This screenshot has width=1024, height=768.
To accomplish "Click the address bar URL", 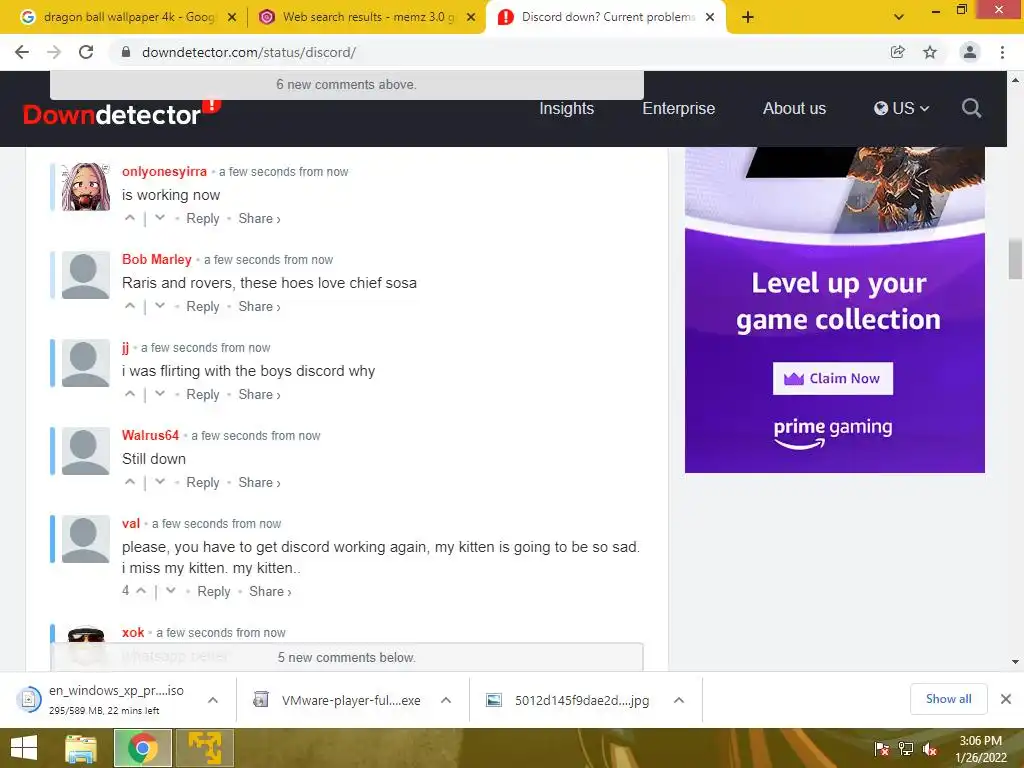I will (248, 52).
